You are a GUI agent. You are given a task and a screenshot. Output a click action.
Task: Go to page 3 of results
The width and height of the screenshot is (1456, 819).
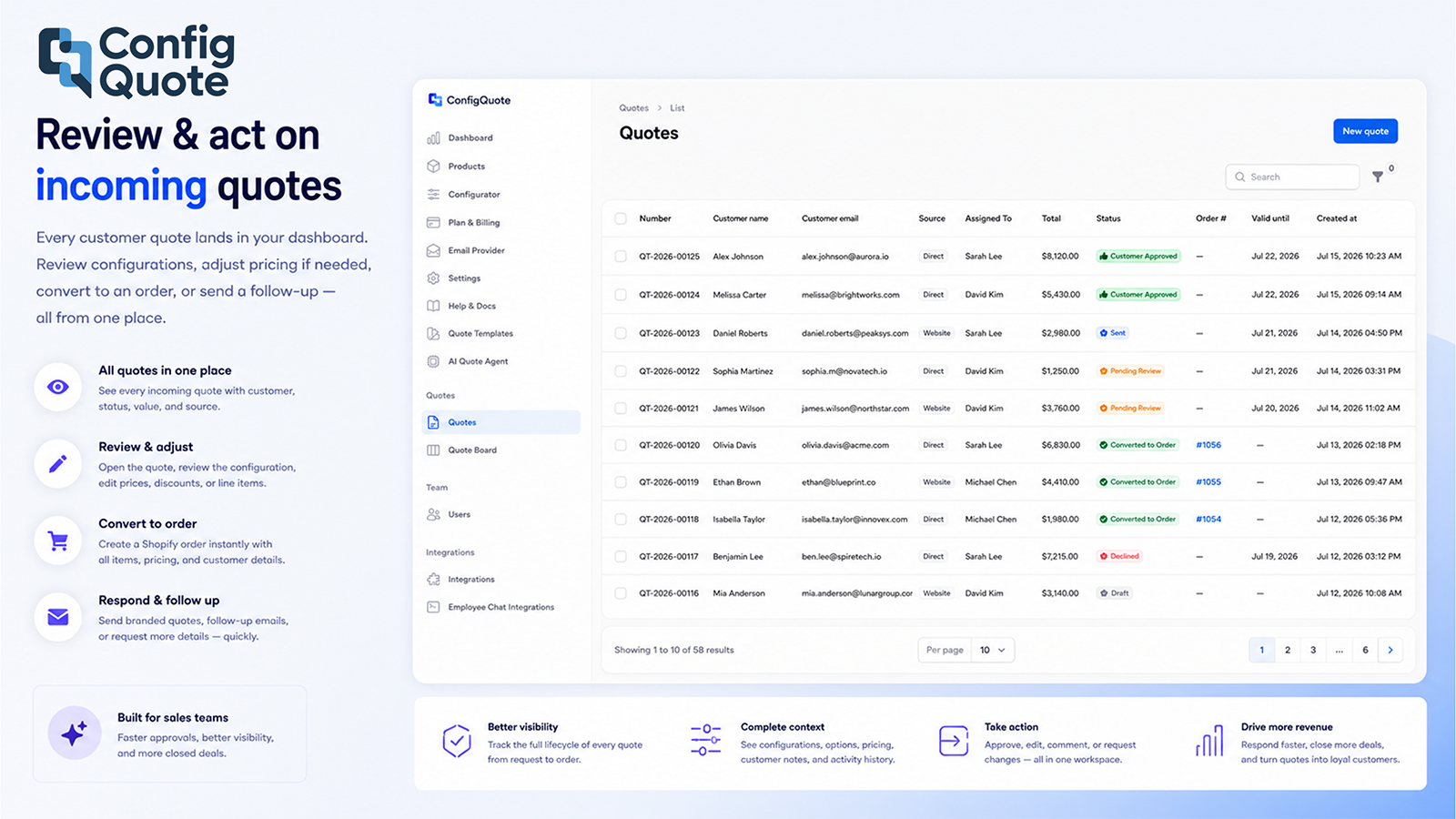point(1313,650)
